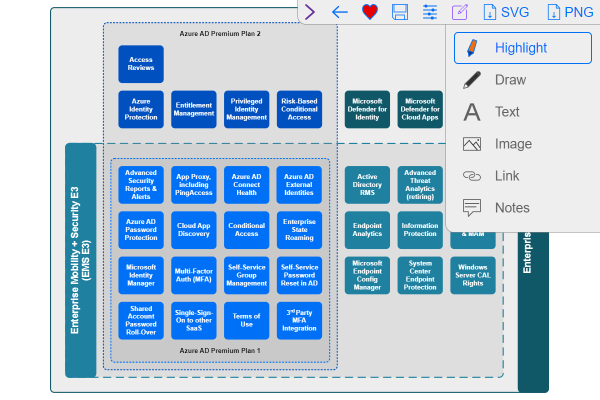Select the Notes option in menu

(523, 208)
